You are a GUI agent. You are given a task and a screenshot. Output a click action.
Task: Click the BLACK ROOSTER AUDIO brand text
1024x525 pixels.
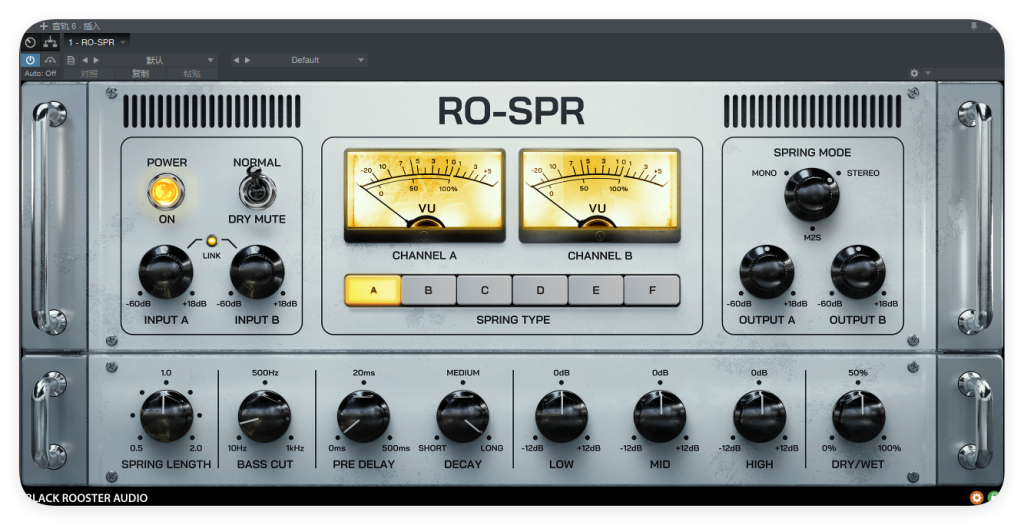(x=87, y=498)
